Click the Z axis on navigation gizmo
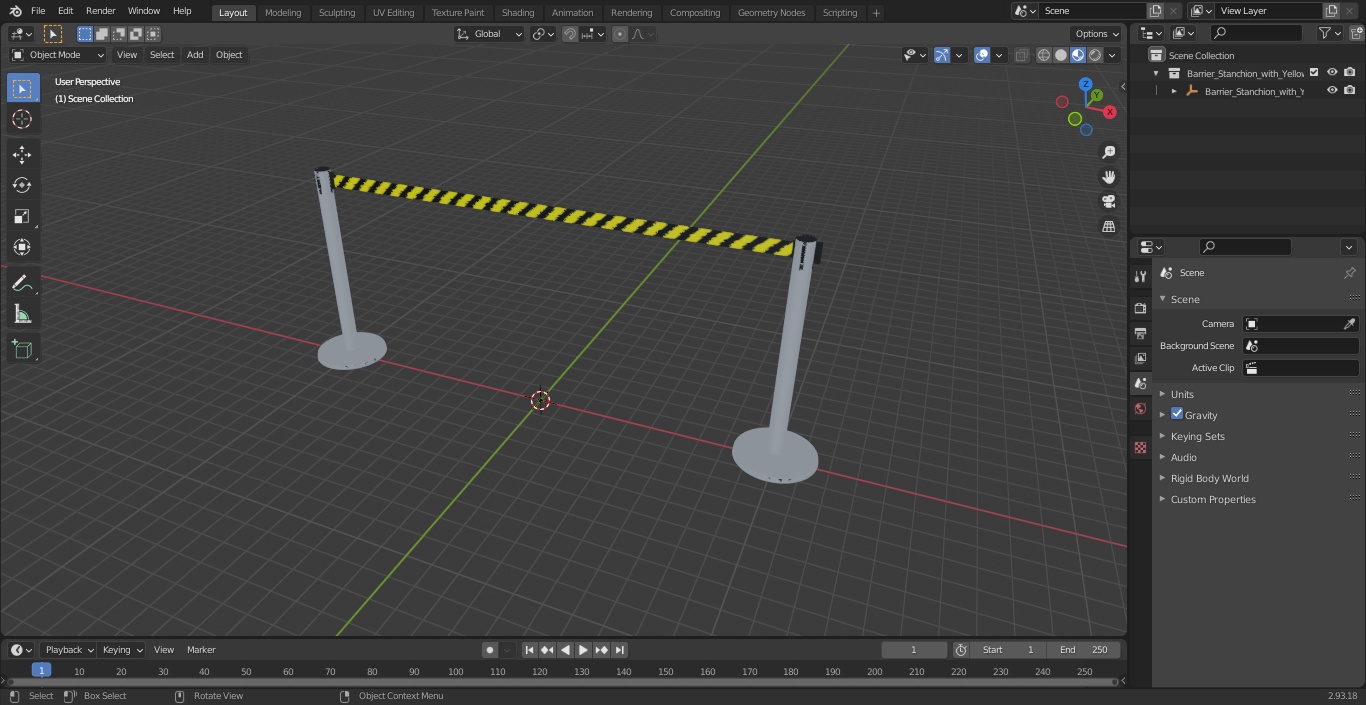The image size is (1366, 705). tap(1087, 85)
